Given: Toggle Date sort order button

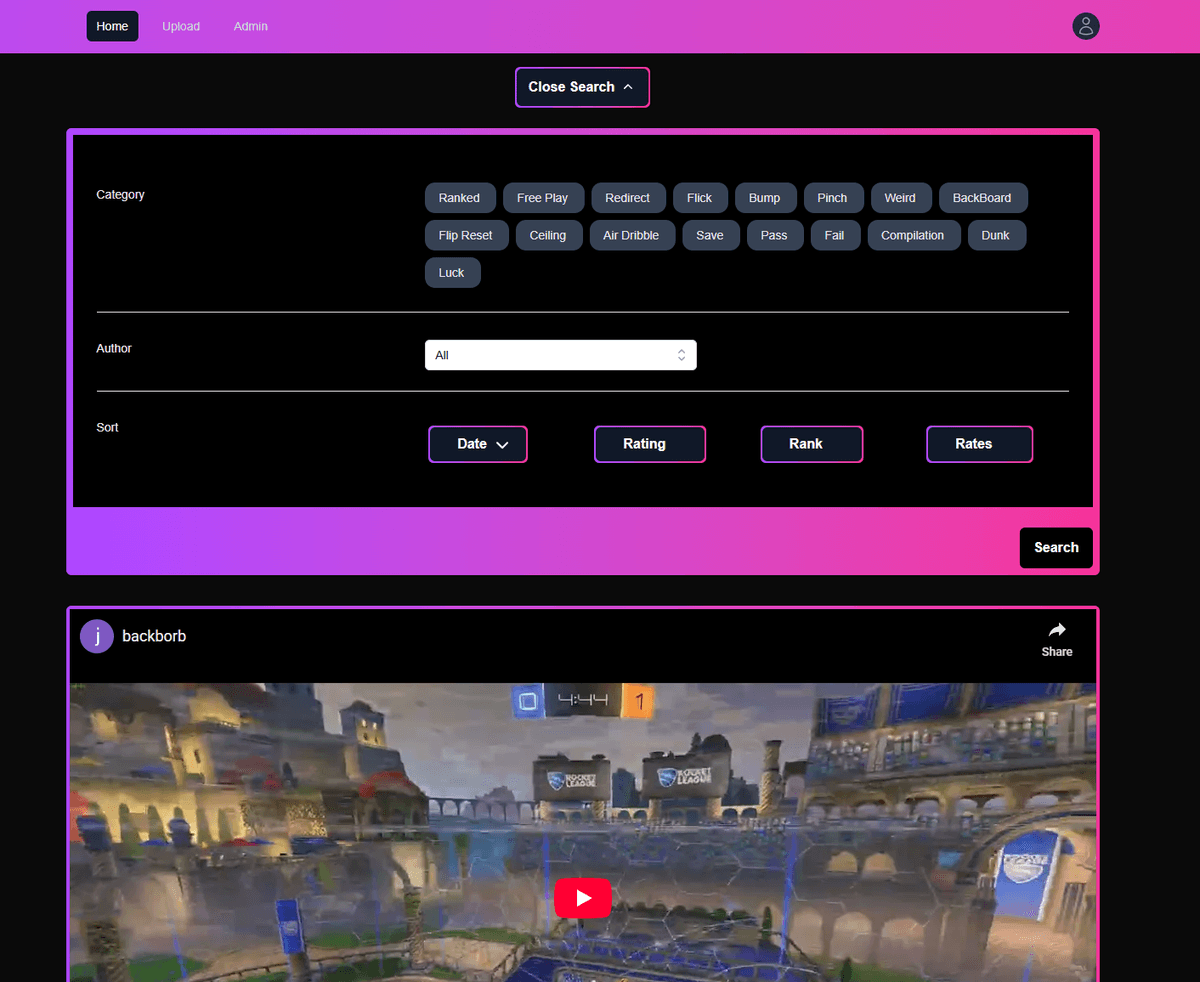Looking at the screenshot, I should pyautogui.click(x=478, y=444).
